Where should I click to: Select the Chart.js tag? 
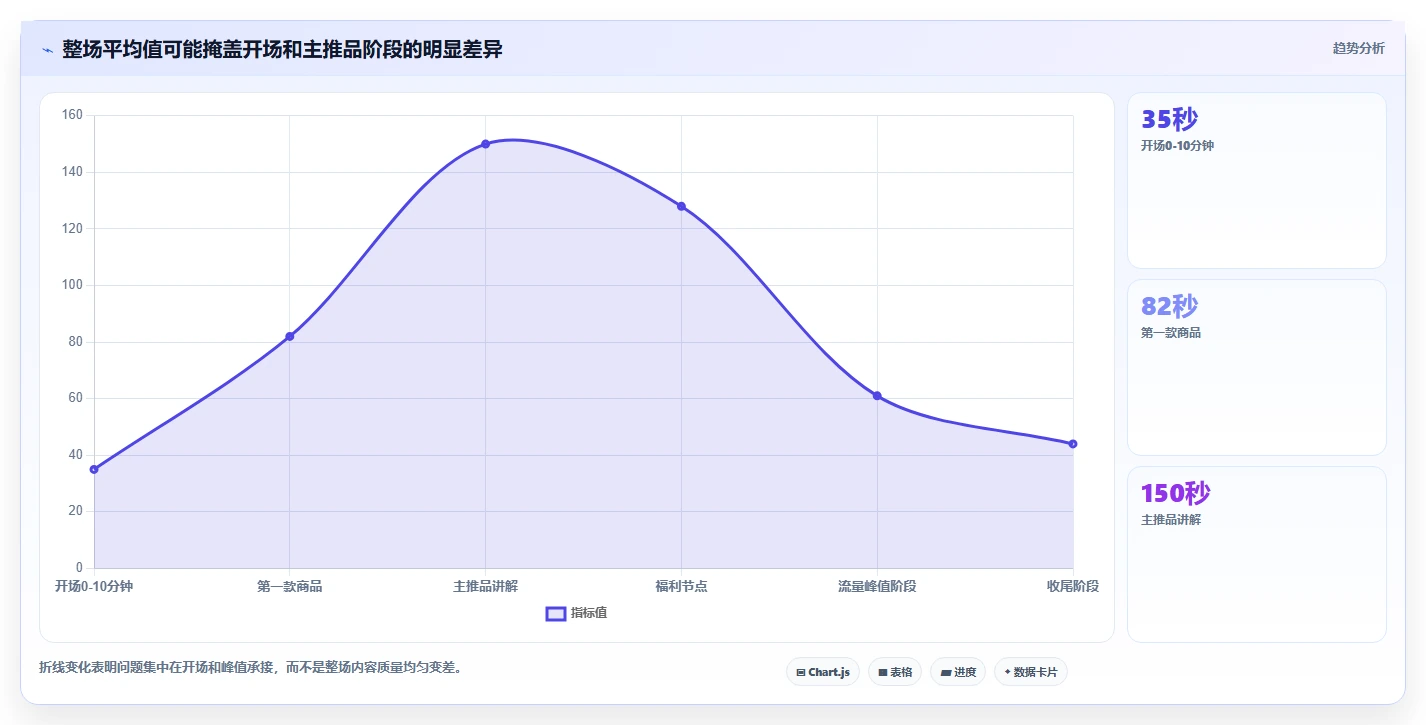pyautogui.click(x=823, y=672)
